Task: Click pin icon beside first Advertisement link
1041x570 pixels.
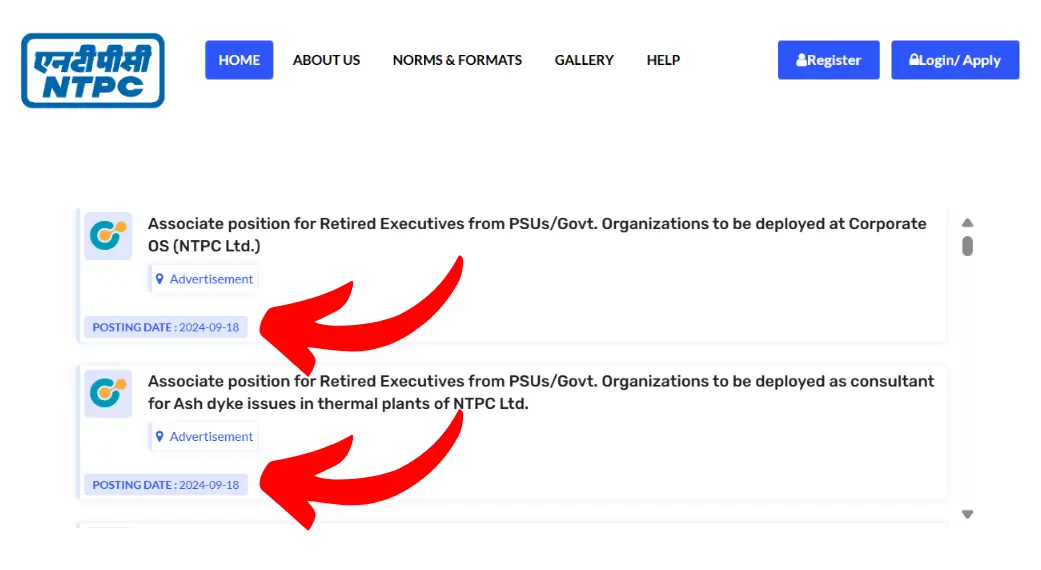Action: (x=159, y=279)
